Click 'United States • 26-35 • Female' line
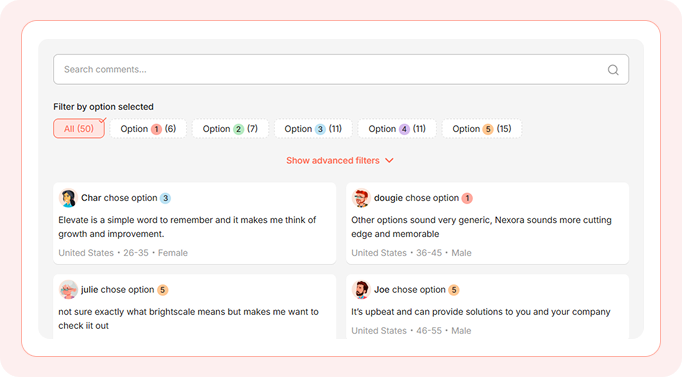The height and width of the screenshot is (377, 682). [x=123, y=253]
